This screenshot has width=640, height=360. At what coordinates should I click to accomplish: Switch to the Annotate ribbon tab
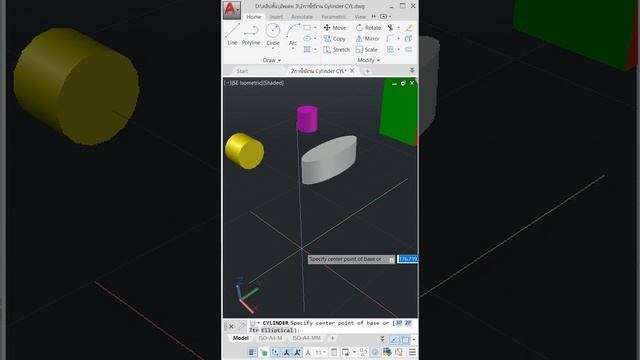coord(302,17)
